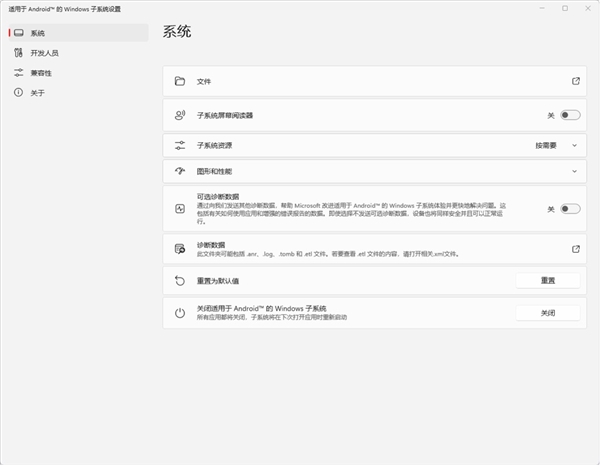600x465 pixels.
Task: Click the 兼容性 sliders icon in sidebar
Action: (x=18, y=73)
